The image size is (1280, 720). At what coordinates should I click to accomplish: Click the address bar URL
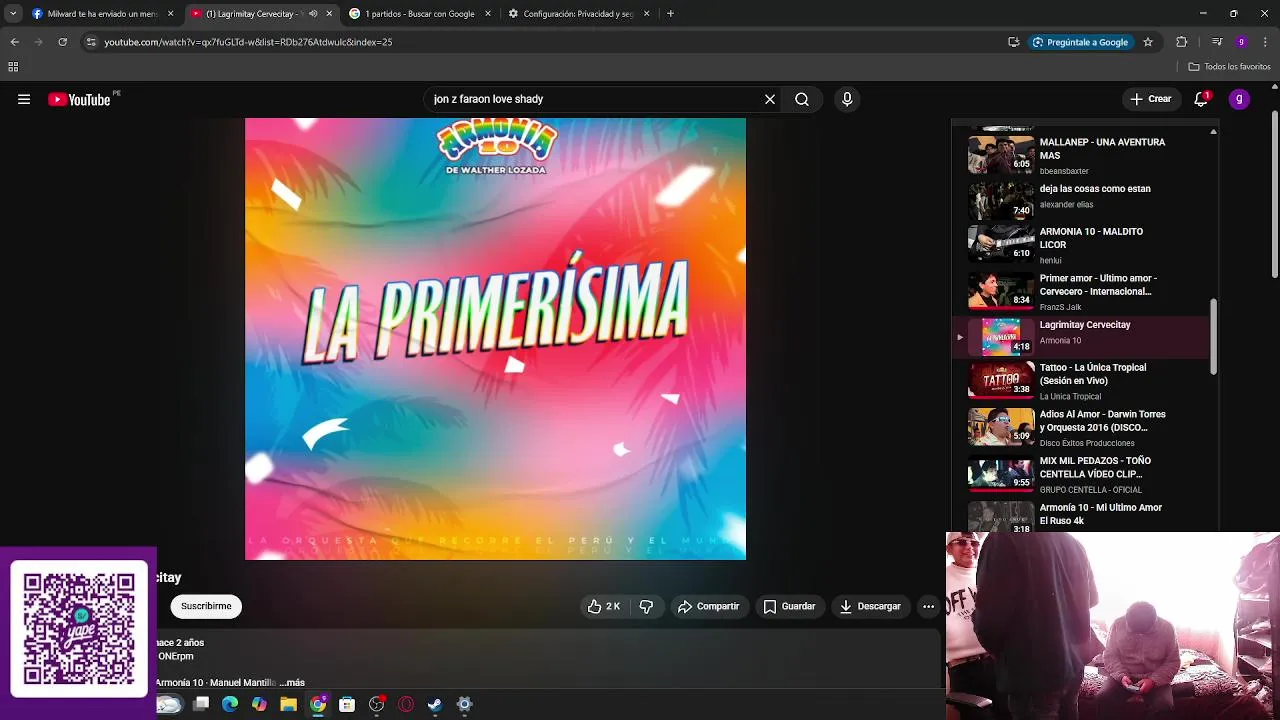coord(248,42)
